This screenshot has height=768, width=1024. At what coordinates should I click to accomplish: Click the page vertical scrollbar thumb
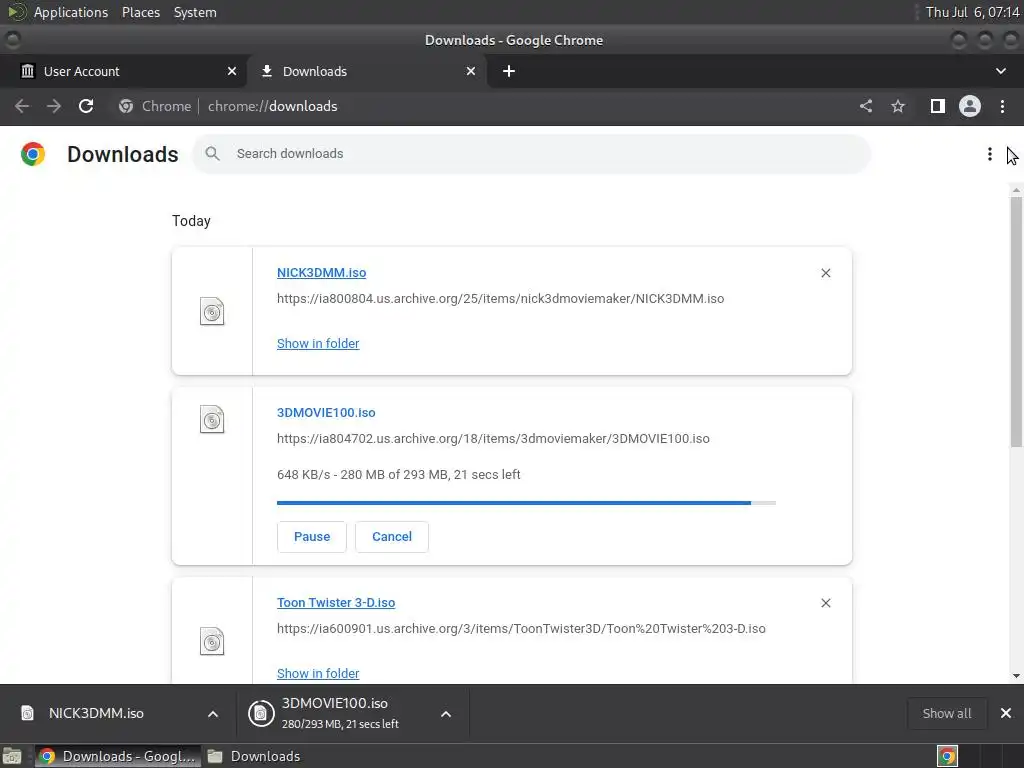1016,321
